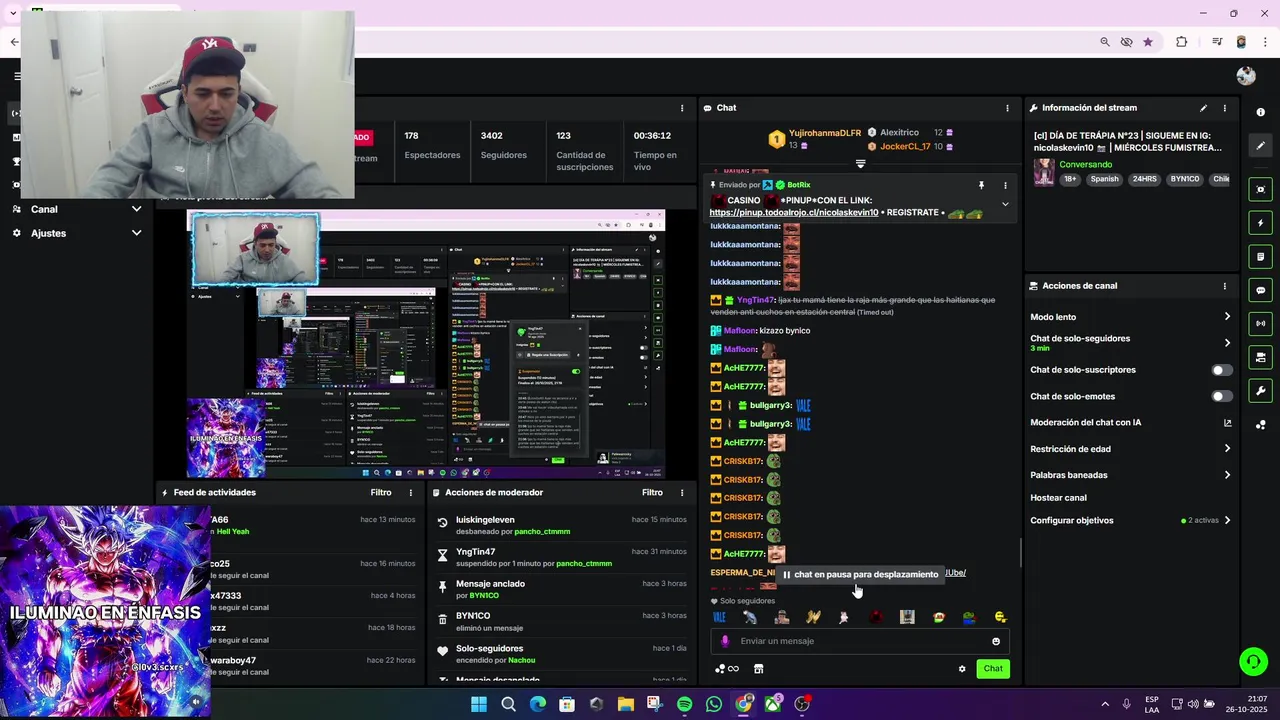Insert the VALE emote from quick emotes
1280x720 pixels.
[x=719, y=617]
